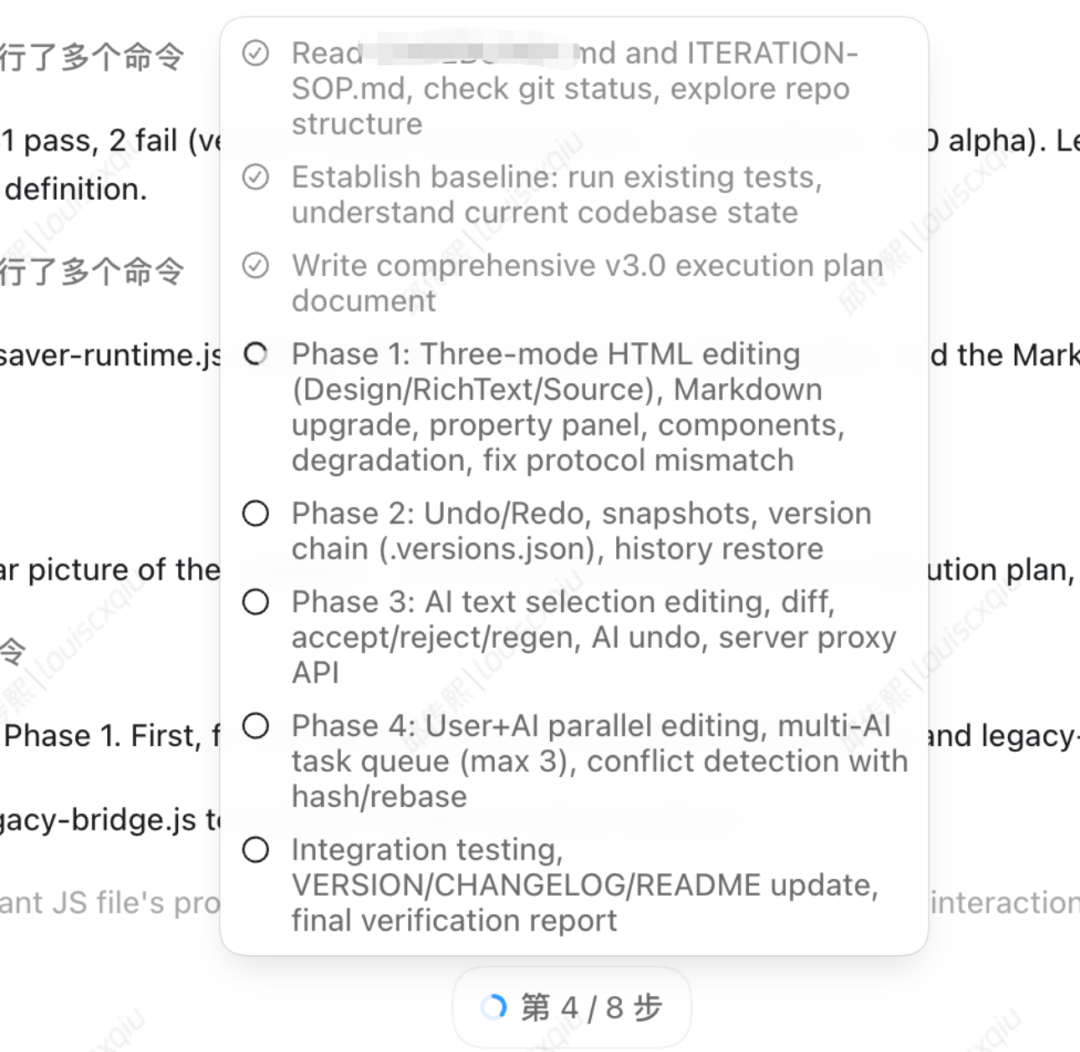This screenshot has height=1052, width=1080.
Task: Click 'Establish baseline: run existing tests' task text
Action: [557, 195]
